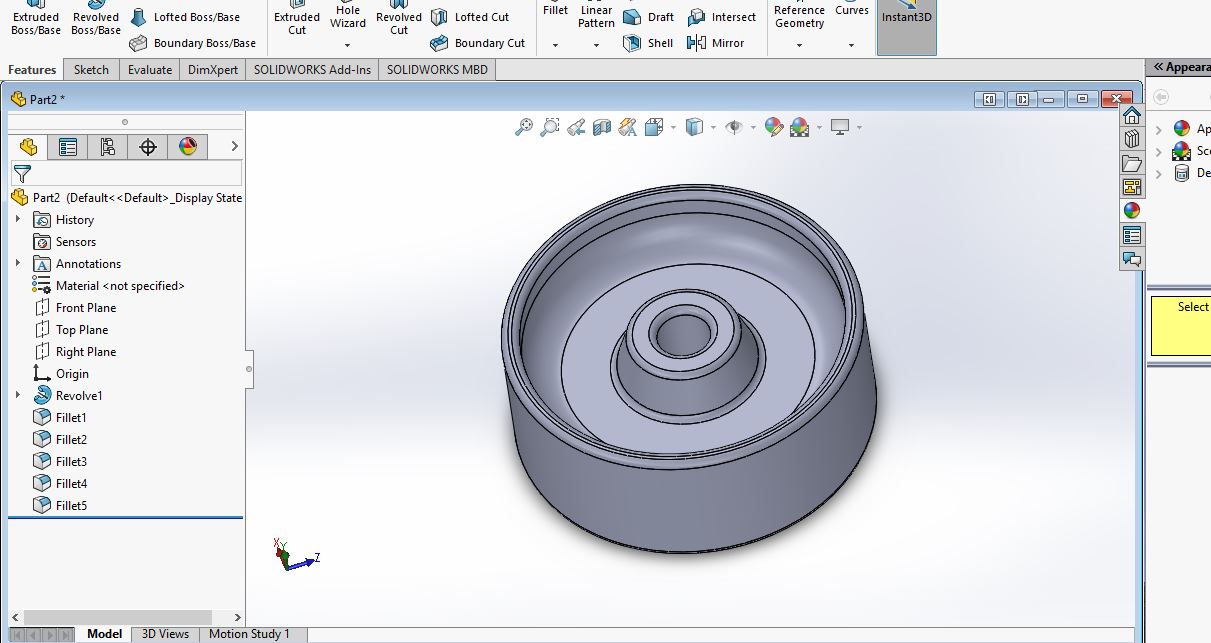The height and width of the screenshot is (643, 1211).
Task: Expand the View Settings dropdown arrow
Action: [859, 128]
